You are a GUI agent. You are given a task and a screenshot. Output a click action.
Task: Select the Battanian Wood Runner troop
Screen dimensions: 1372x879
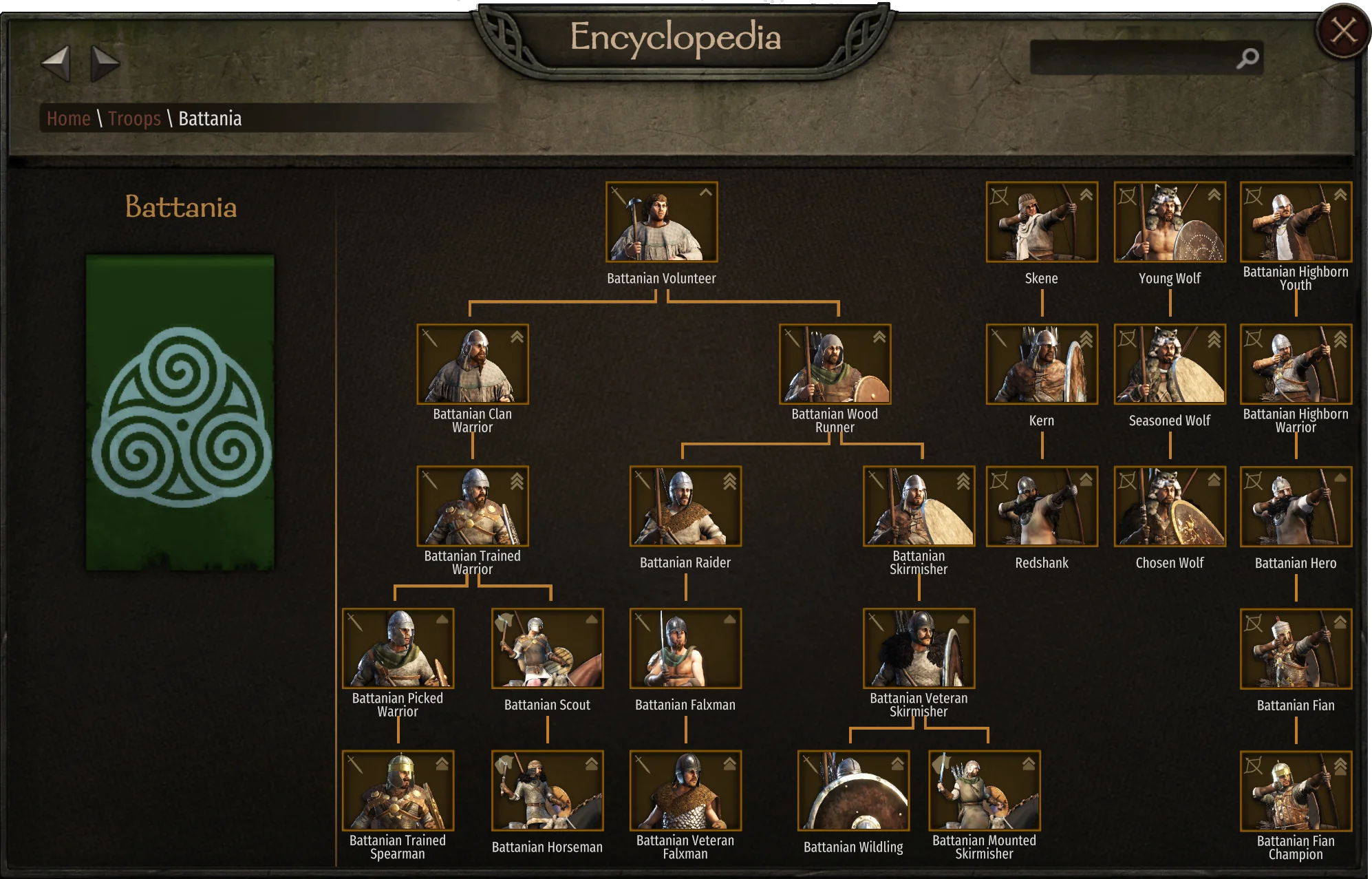tap(835, 364)
